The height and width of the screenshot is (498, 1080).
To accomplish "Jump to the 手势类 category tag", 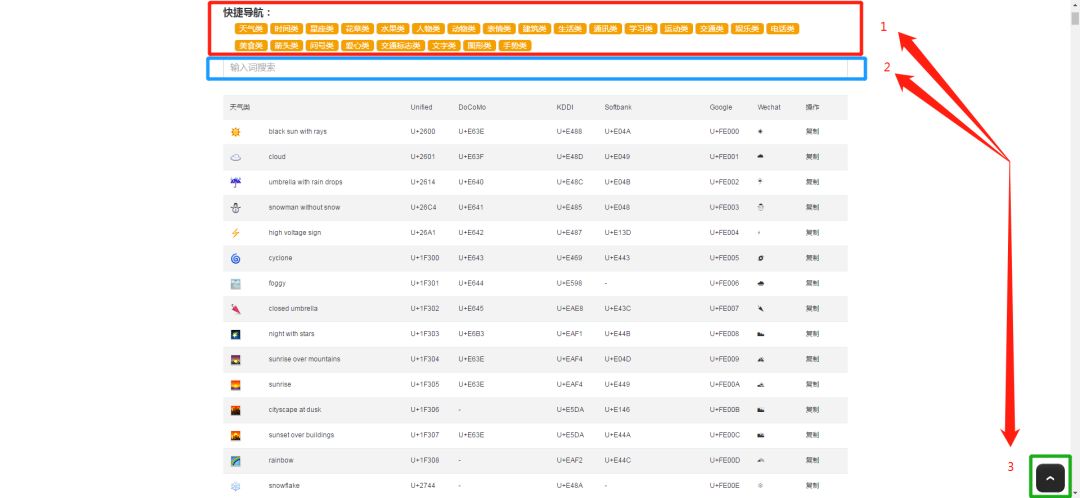I will [515, 45].
